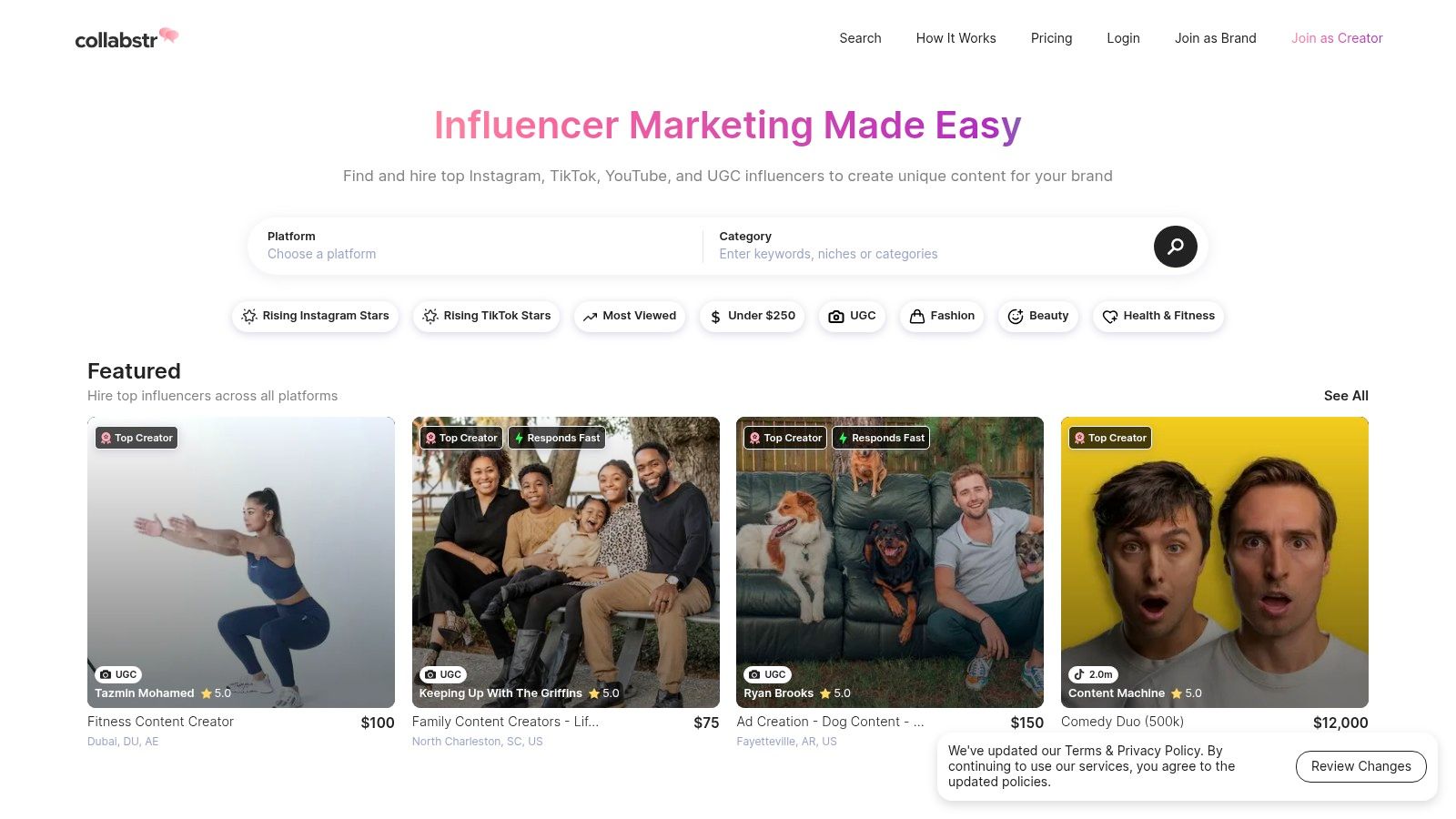Click the Rising Instagram Stars sun icon
This screenshot has height=819, width=1456.
coord(249,316)
